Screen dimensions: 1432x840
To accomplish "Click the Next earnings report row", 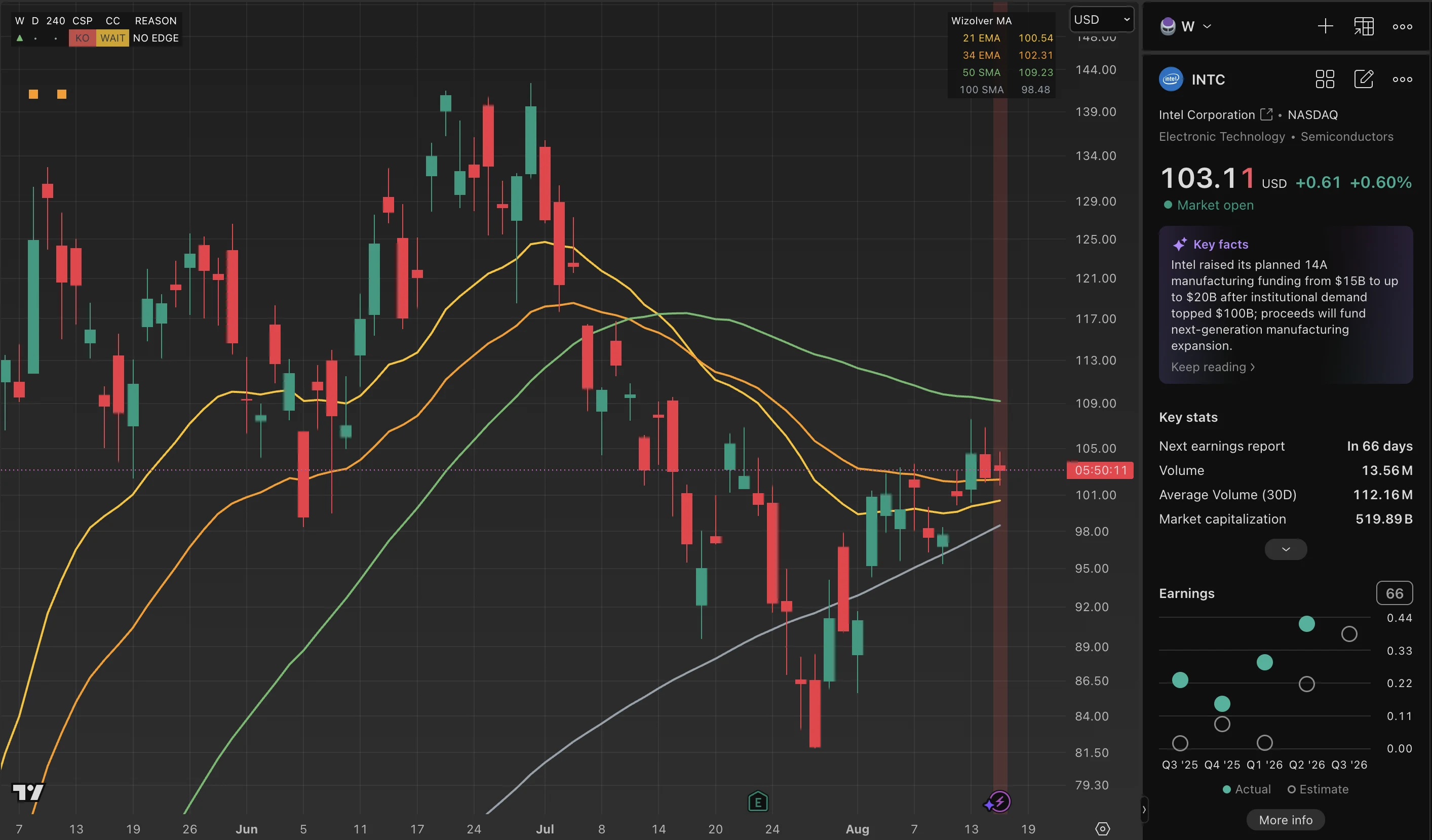I will coord(1286,446).
